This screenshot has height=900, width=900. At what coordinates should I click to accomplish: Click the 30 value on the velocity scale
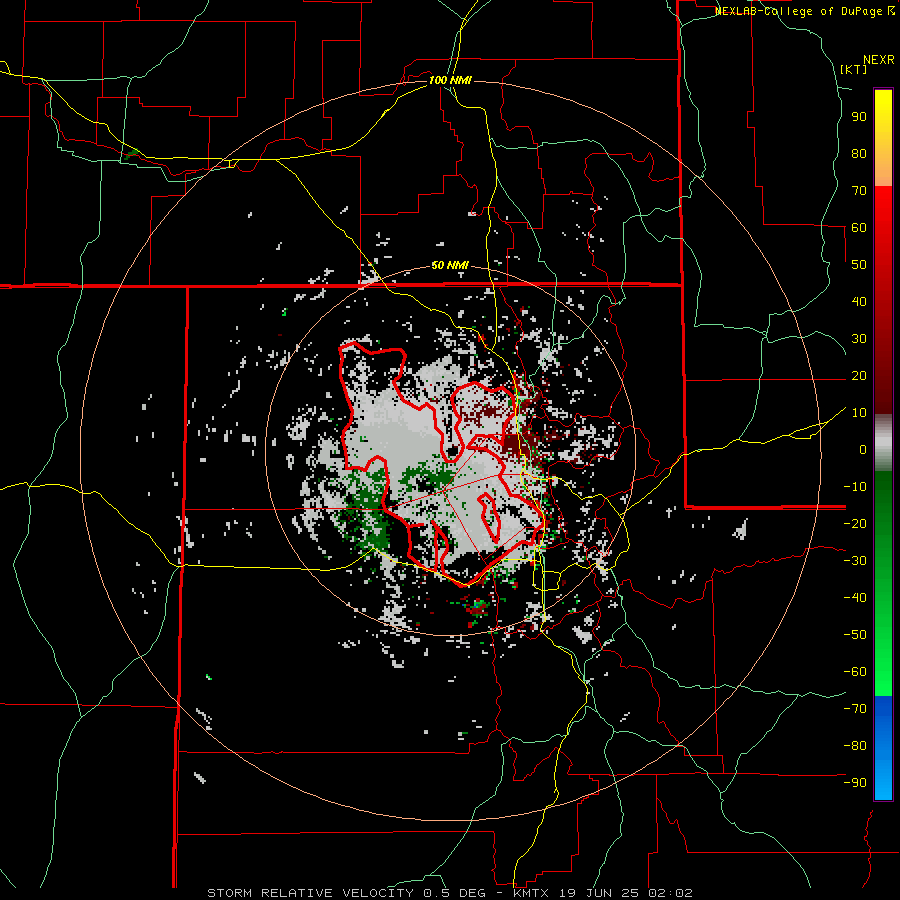click(x=859, y=339)
